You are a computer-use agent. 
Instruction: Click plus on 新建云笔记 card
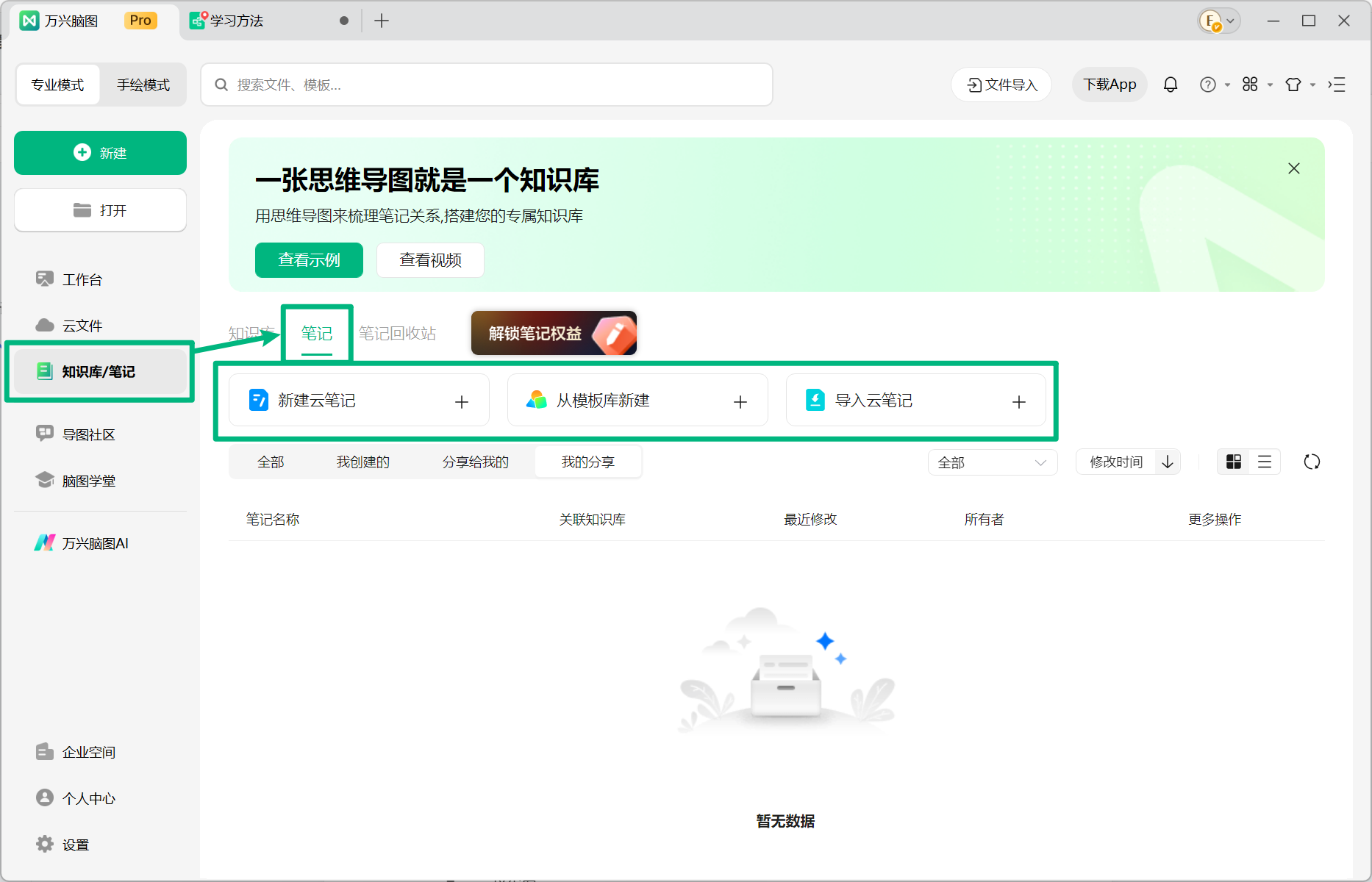point(462,401)
